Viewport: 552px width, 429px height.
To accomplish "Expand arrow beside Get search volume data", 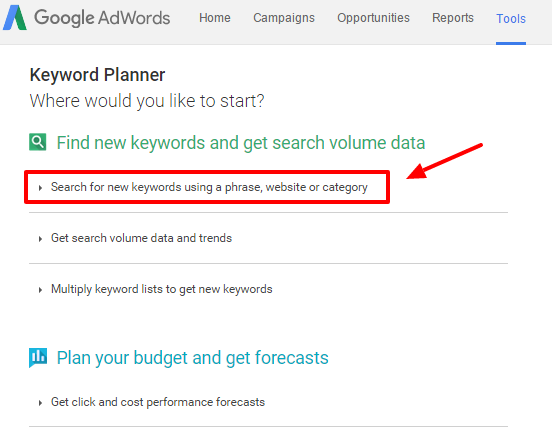I will coord(40,239).
